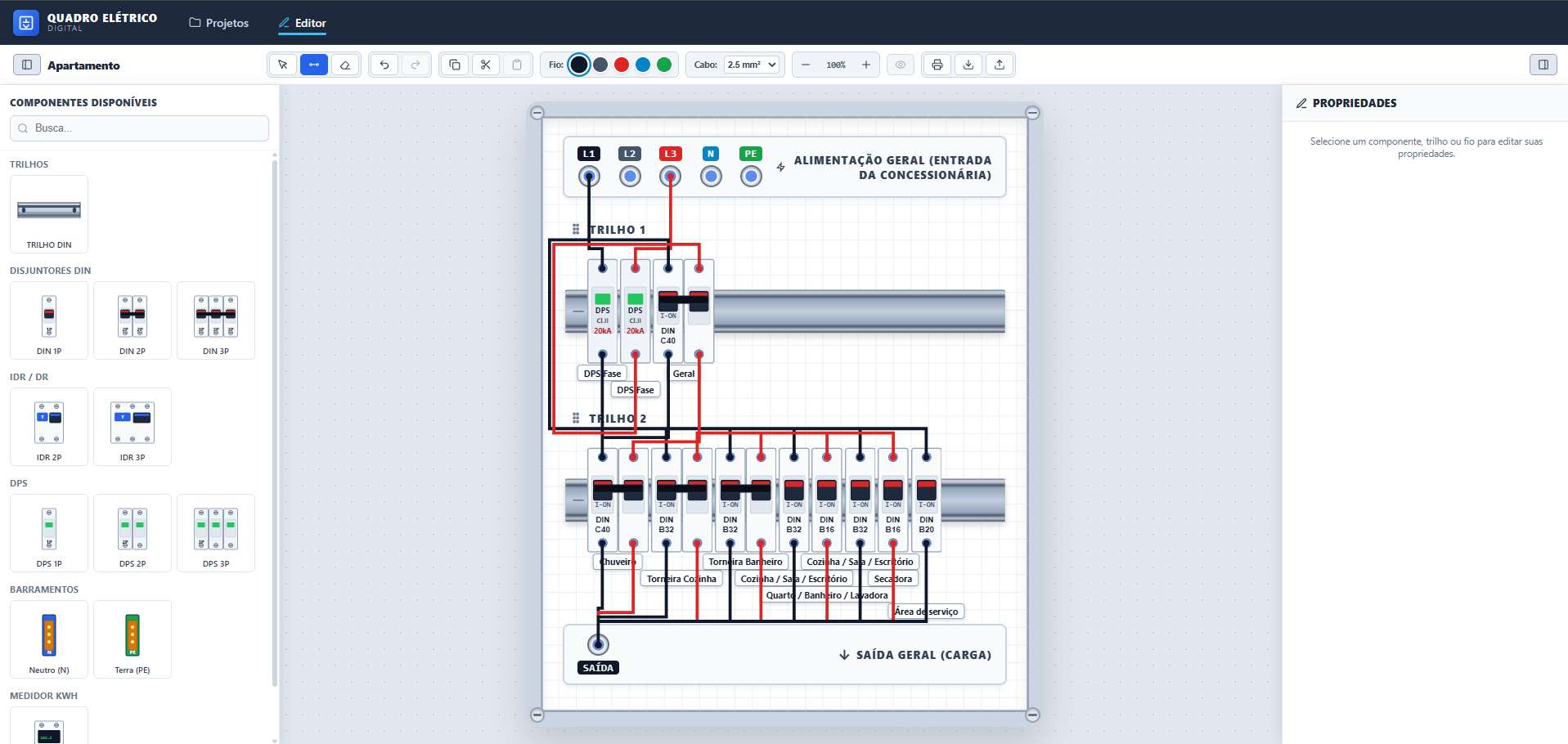Click the Quadro Elétrico app logo

click(26, 23)
